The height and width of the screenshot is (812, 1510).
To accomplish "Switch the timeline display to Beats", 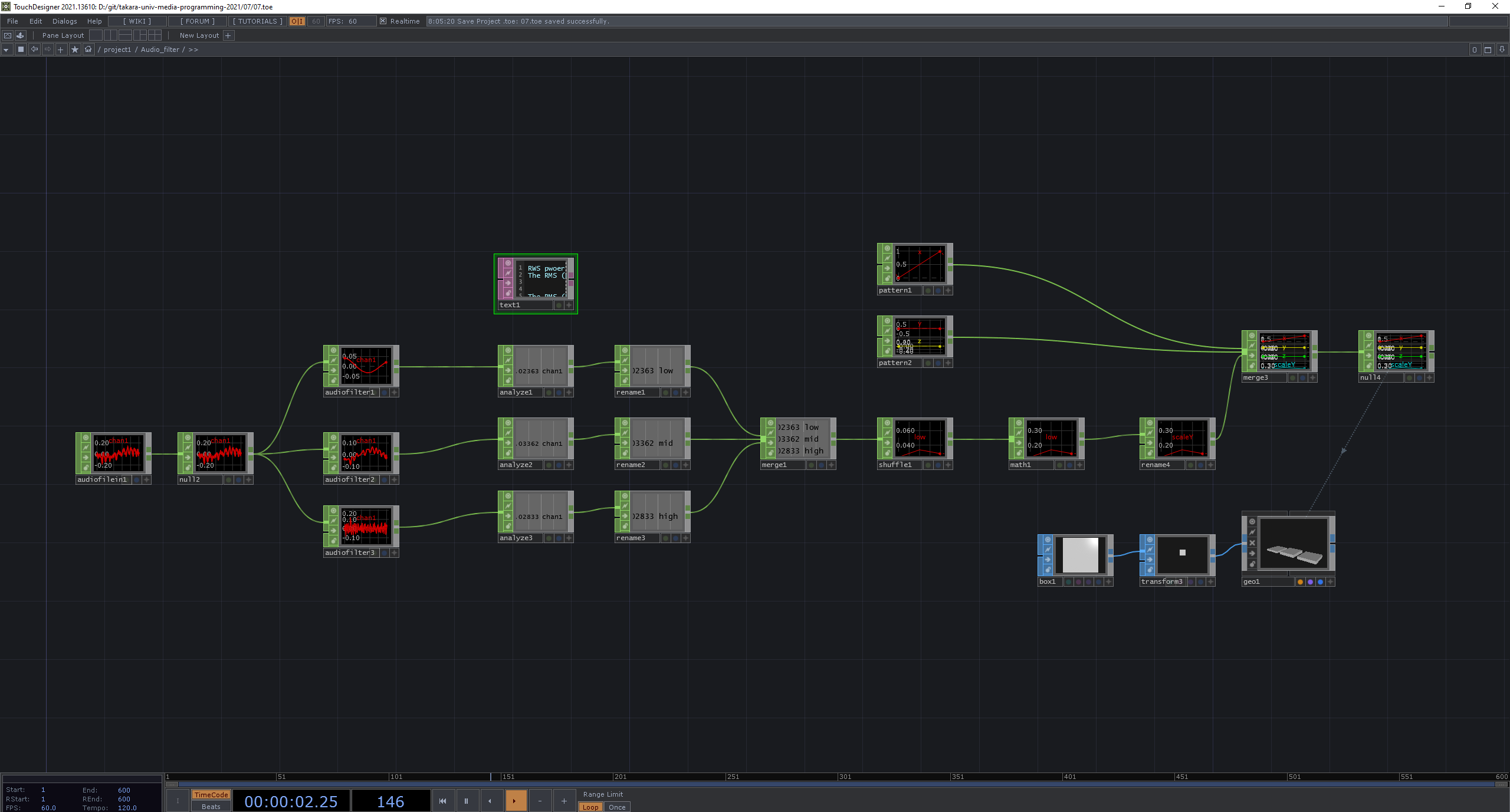I will point(211,807).
